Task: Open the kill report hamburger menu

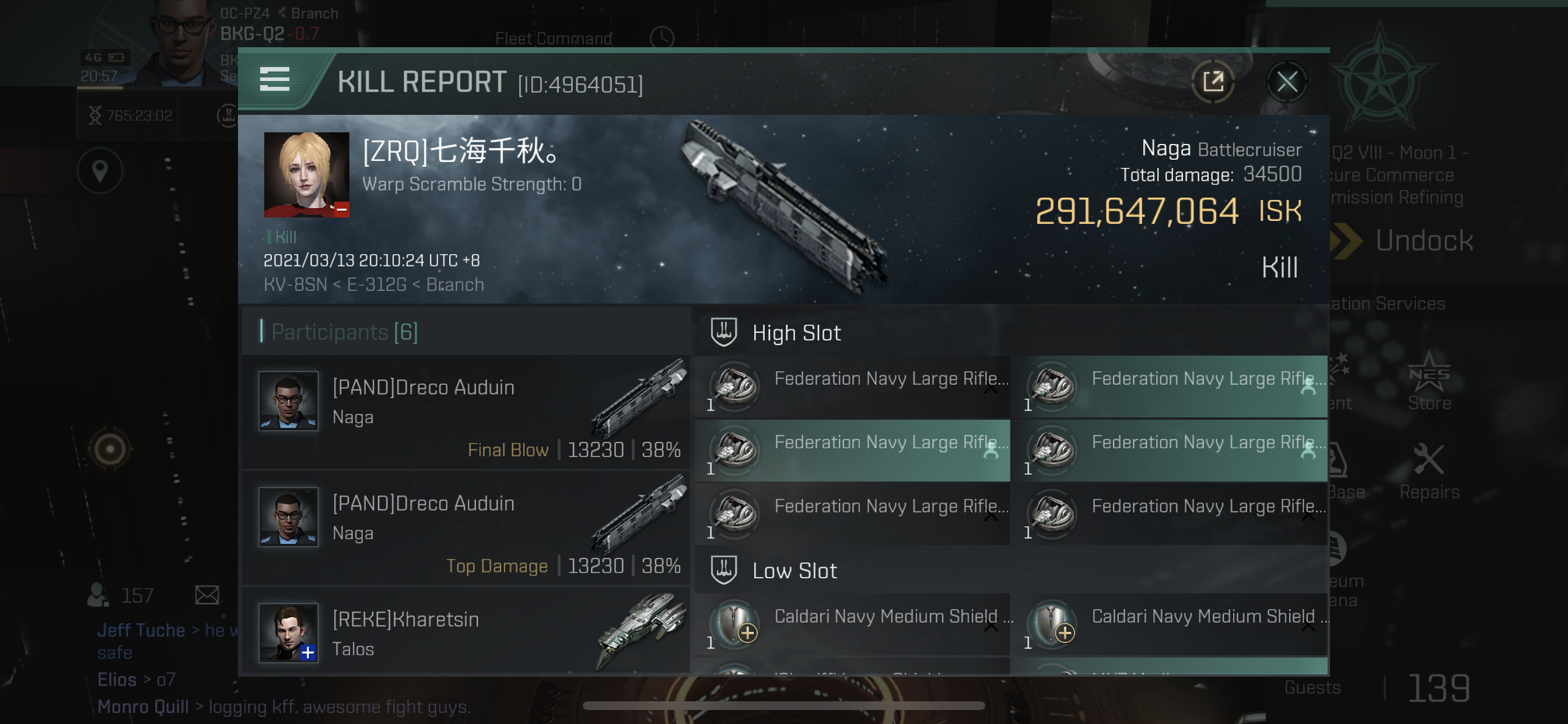Action: point(275,80)
